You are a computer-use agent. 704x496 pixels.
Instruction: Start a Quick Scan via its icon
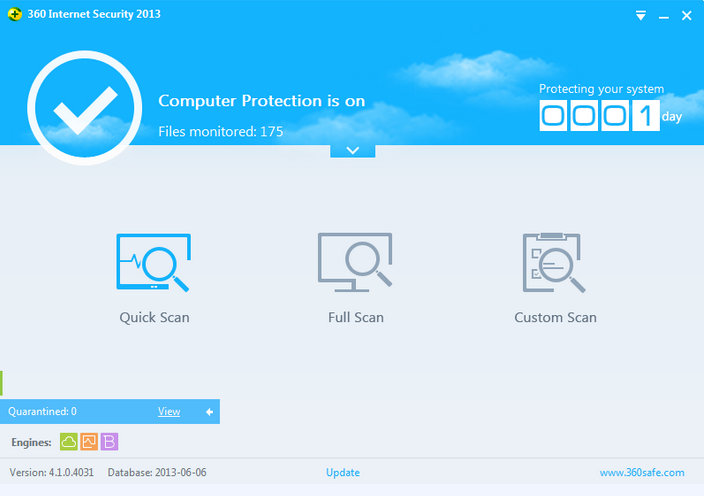click(154, 263)
